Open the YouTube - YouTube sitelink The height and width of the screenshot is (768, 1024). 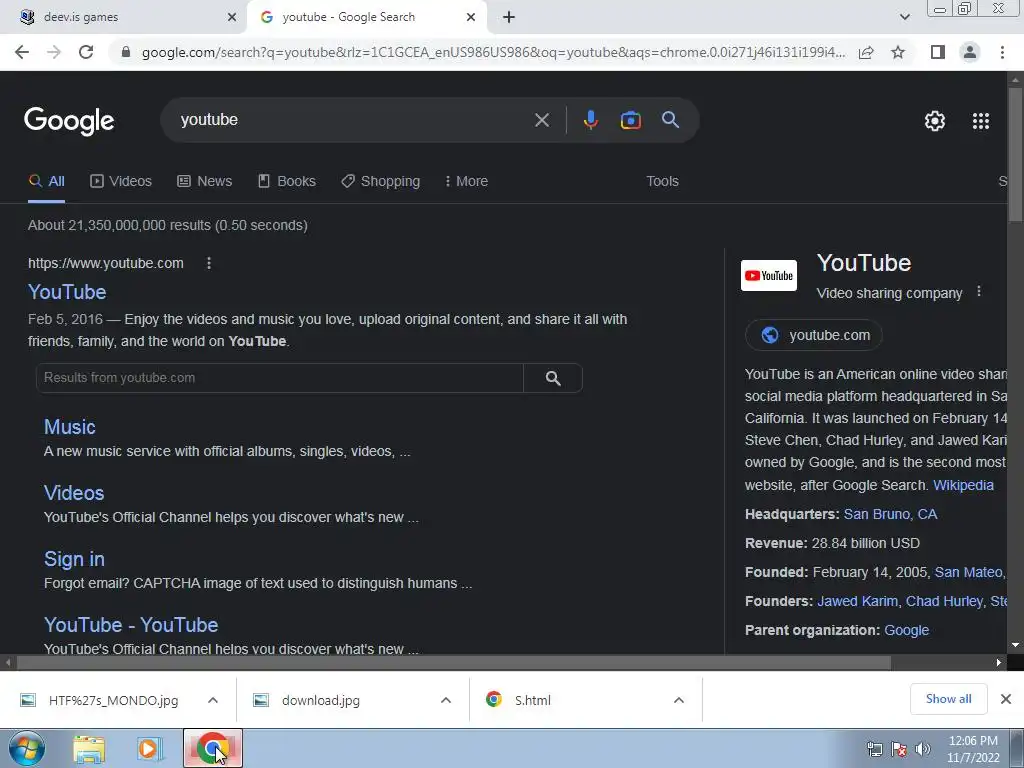(131, 625)
